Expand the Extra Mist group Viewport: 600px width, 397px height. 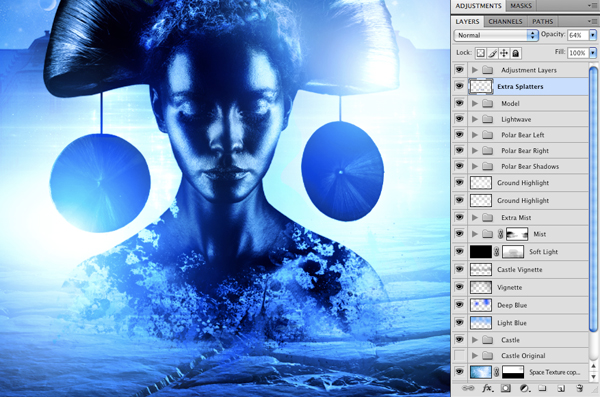click(474, 217)
